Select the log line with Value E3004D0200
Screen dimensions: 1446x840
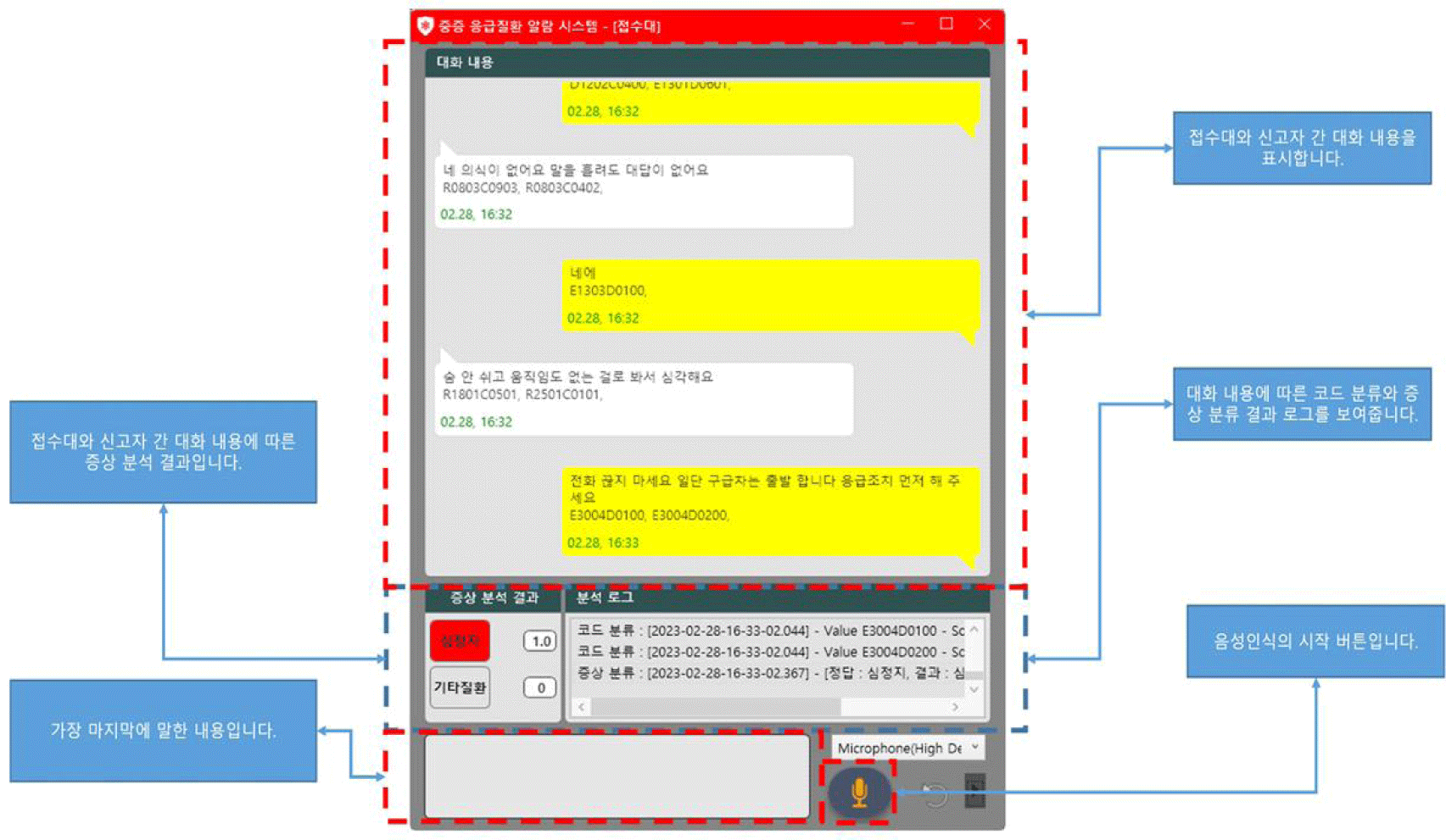[x=770, y=652]
